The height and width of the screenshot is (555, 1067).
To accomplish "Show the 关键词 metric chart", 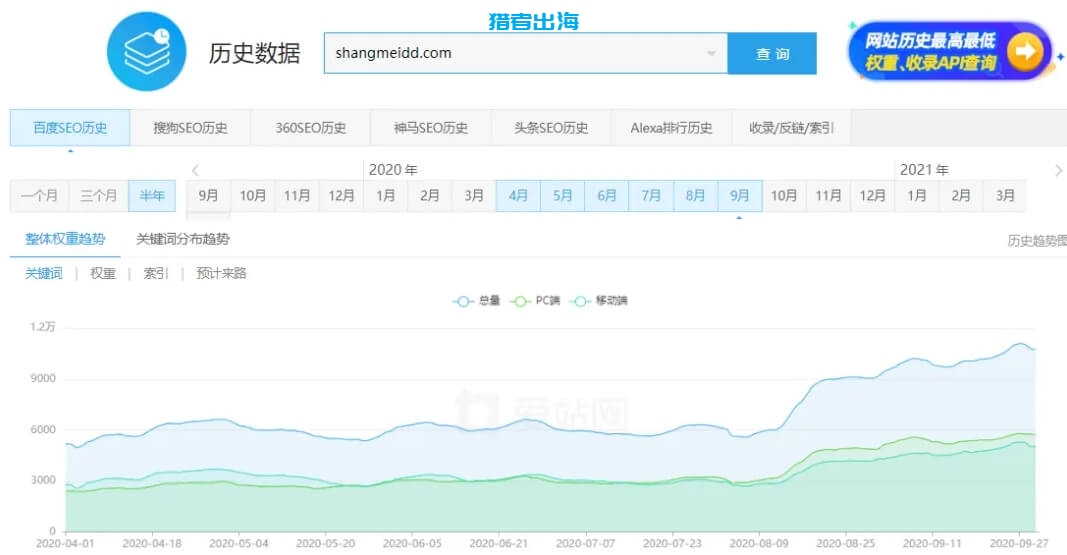I will (x=44, y=273).
